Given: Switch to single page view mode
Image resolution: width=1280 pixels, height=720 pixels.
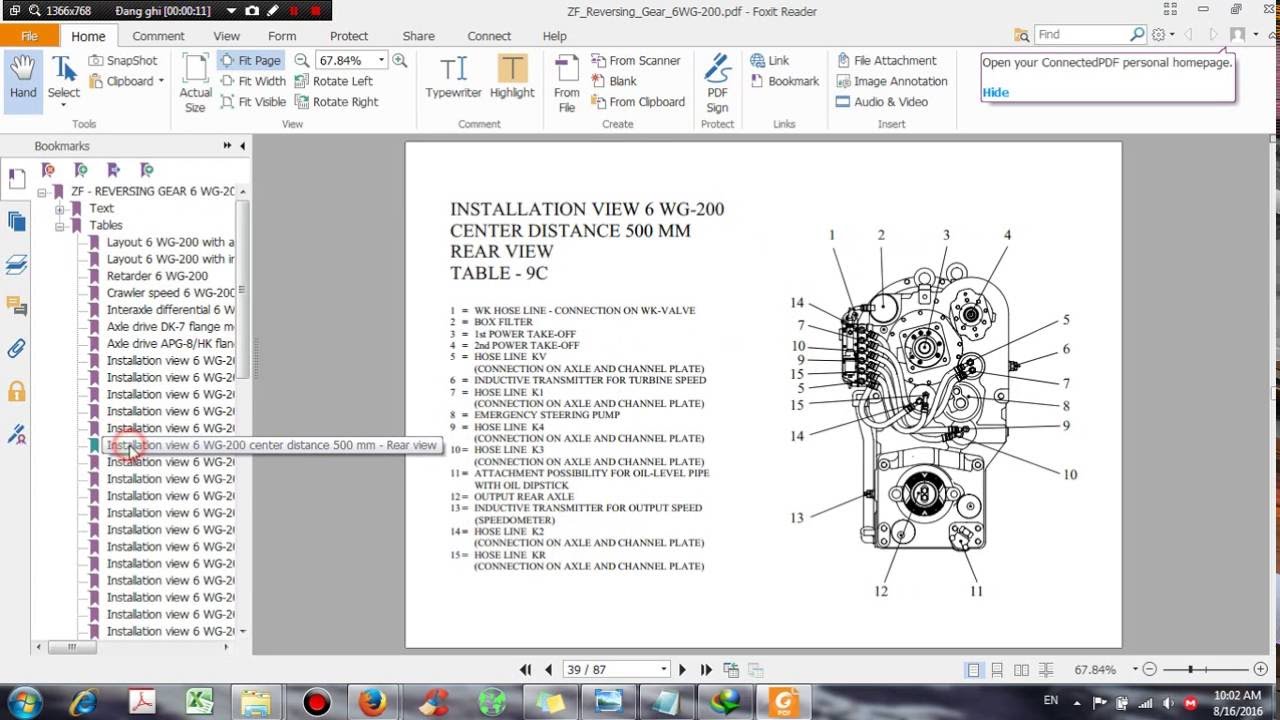Looking at the screenshot, I should pyautogui.click(x=973, y=670).
